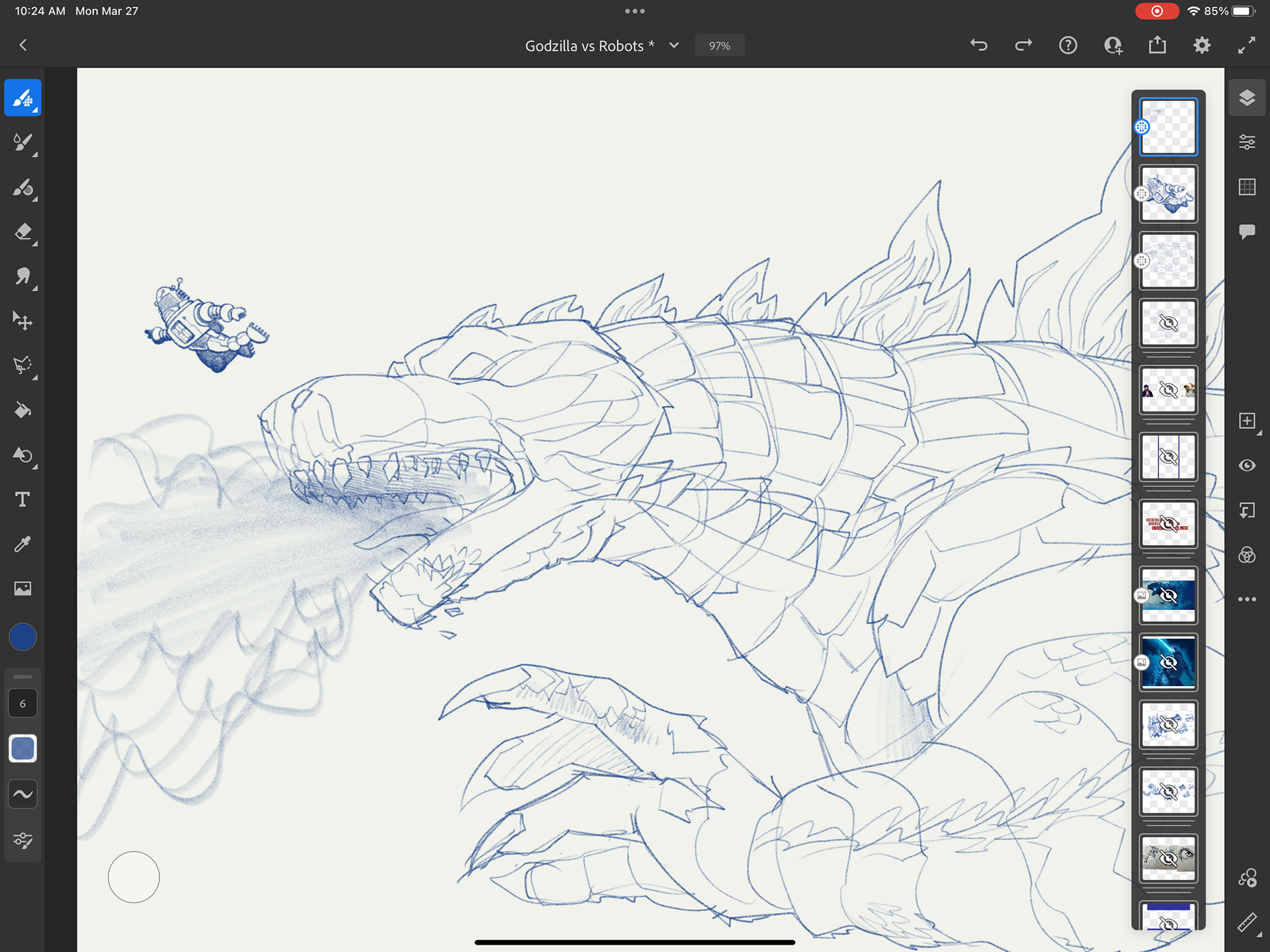Open the Layers panel tab
Viewport: 1270px width, 952px height.
click(x=1247, y=98)
